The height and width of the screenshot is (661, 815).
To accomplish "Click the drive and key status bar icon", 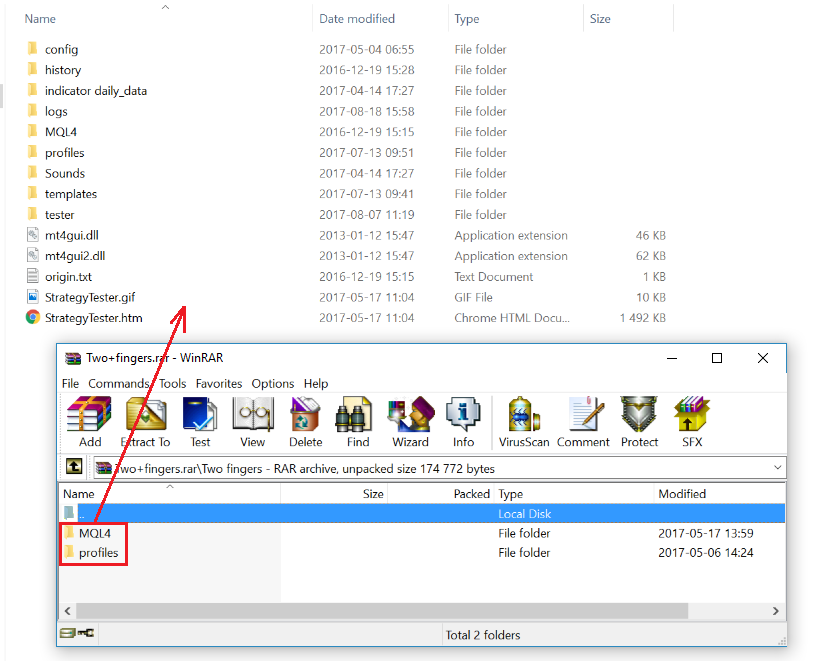I will [x=77, y=633].
